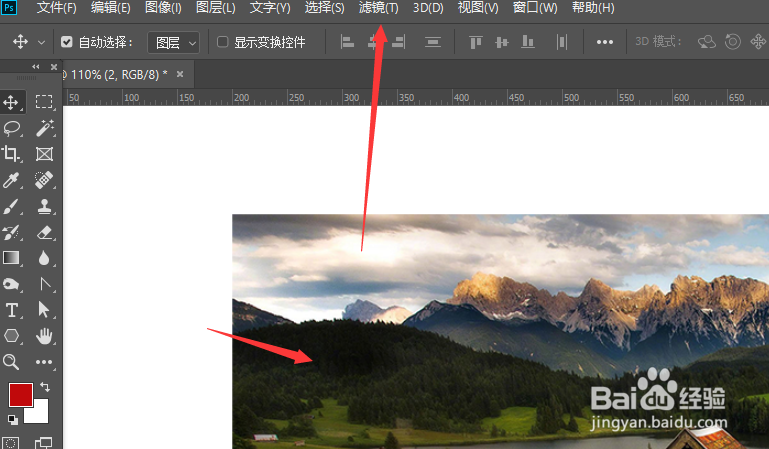The width and height of the screenshot is (769, 449).
Task: Open the 文件(F) menu
Action: [x=57, y=8]
